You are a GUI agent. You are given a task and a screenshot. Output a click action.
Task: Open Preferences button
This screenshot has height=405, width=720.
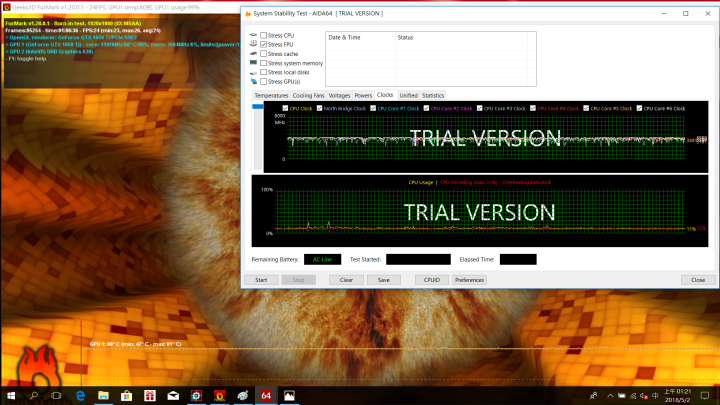pos(469,280)
